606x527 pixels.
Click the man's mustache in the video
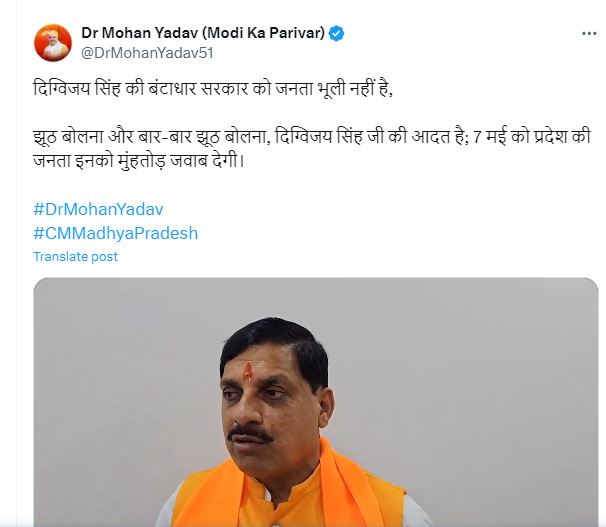coord(250,434)
